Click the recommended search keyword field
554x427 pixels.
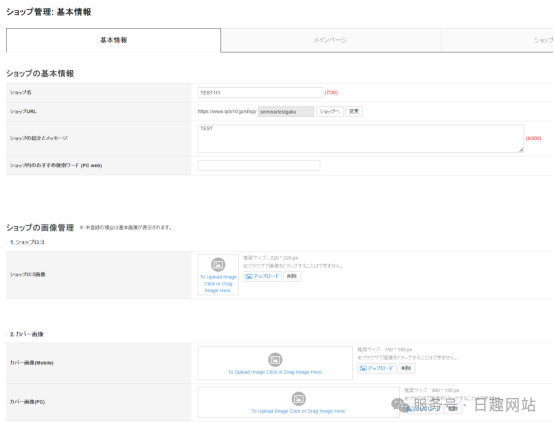click(x=259, y=165)
